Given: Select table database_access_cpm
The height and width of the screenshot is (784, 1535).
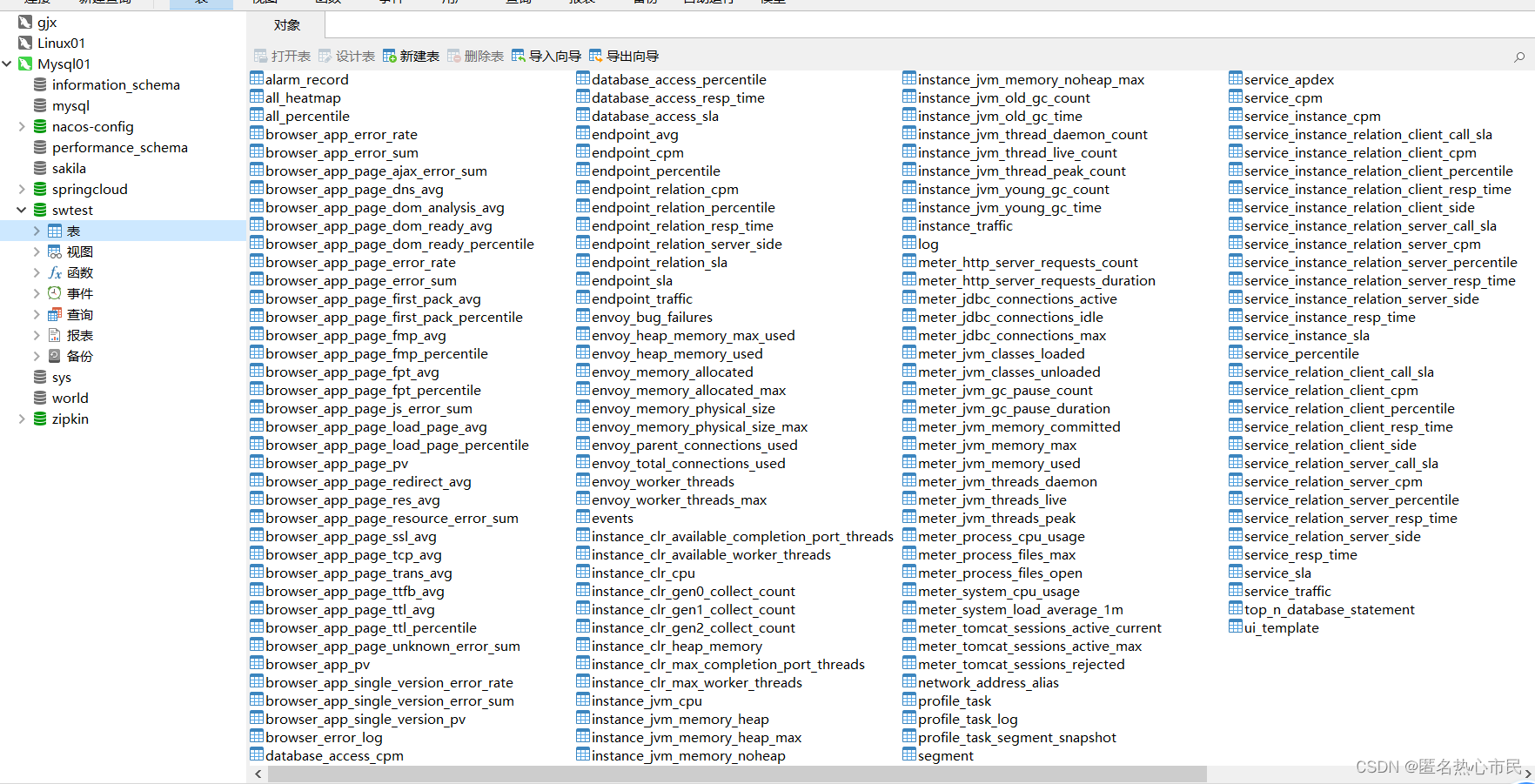Looking at the screenshot, I should point(334,755).
